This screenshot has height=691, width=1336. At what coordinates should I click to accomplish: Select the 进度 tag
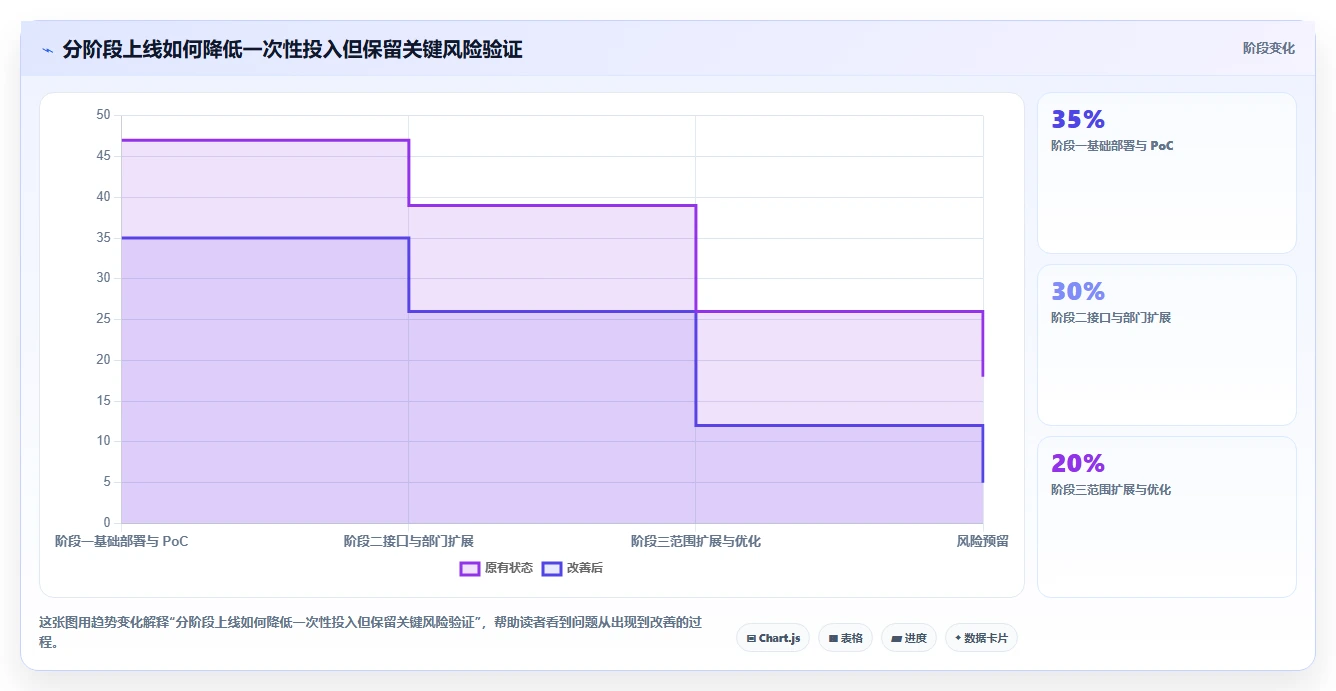[908, 638]
